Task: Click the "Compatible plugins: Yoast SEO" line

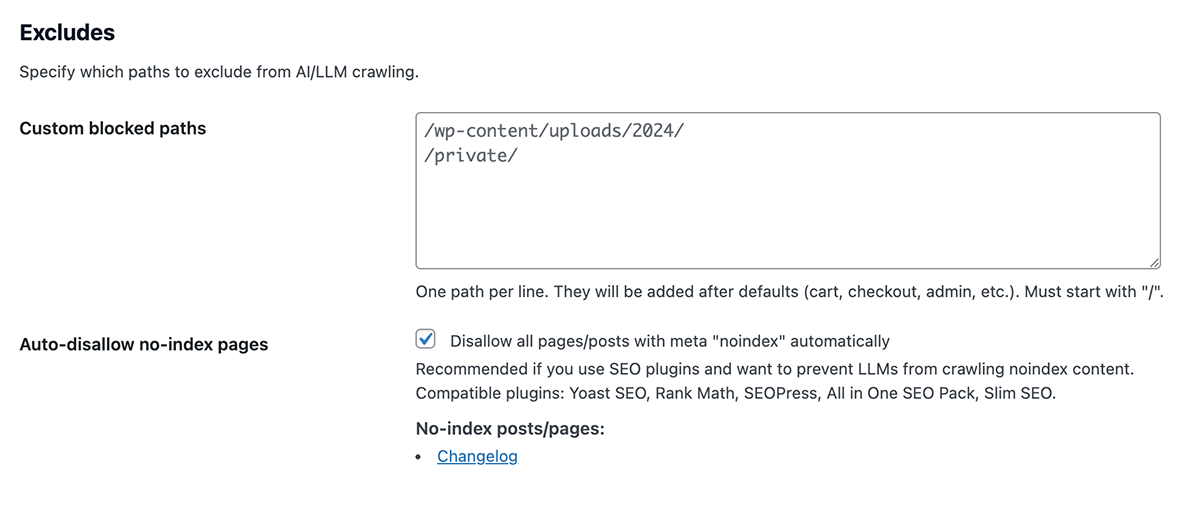Action: click(736, 393)
